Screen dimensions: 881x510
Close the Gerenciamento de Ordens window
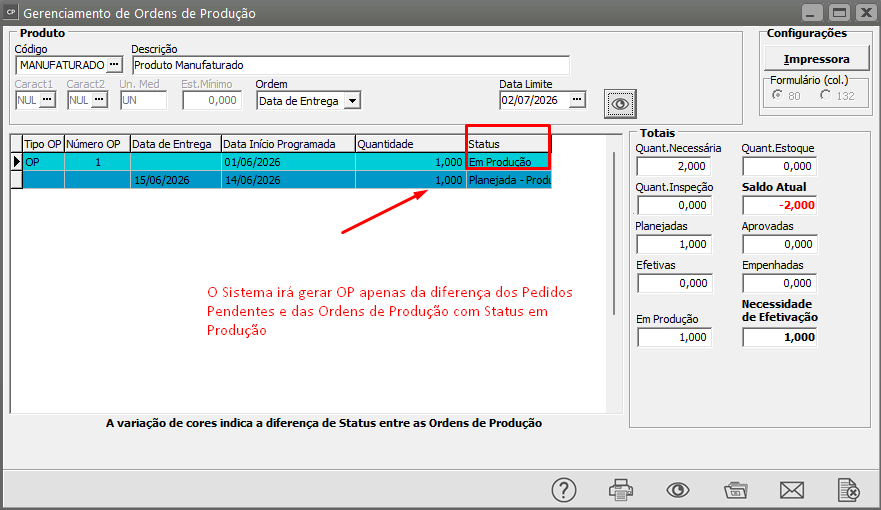(866, 12)
